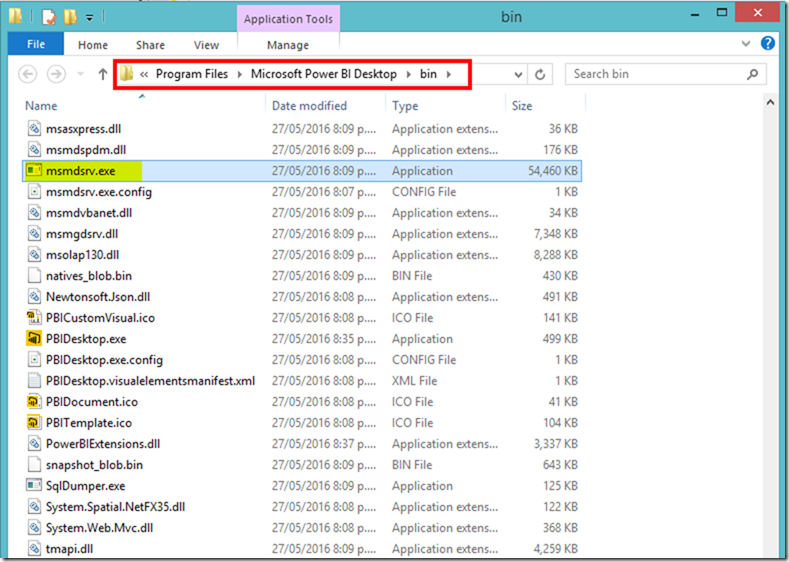Refresh the bin folder view
The width and height of the screenshot is (789, 562).
[540, 74]
